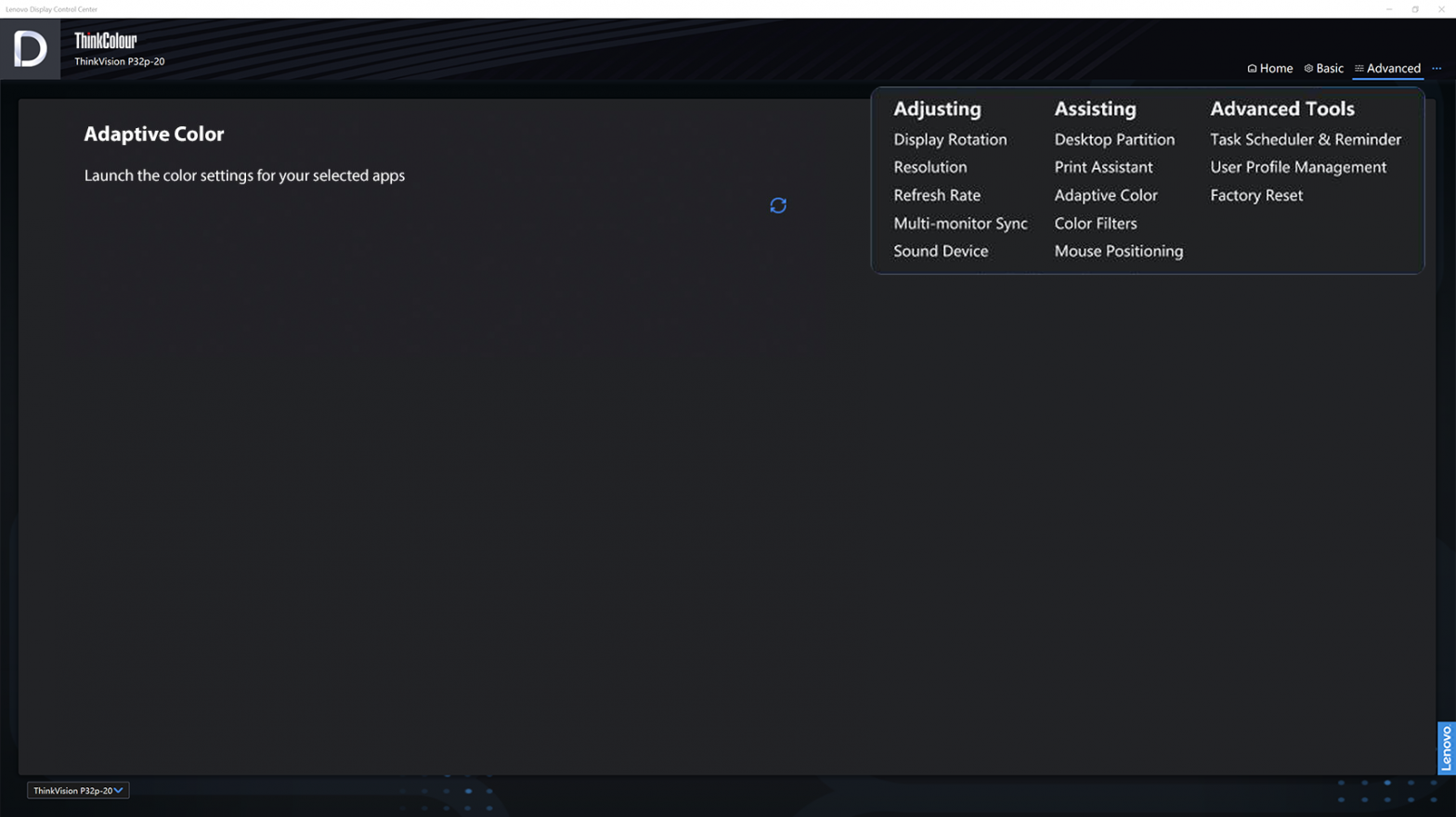Open Color Filters
This screenshot has height=817, width=1456.
click(x=1096, y=223)
